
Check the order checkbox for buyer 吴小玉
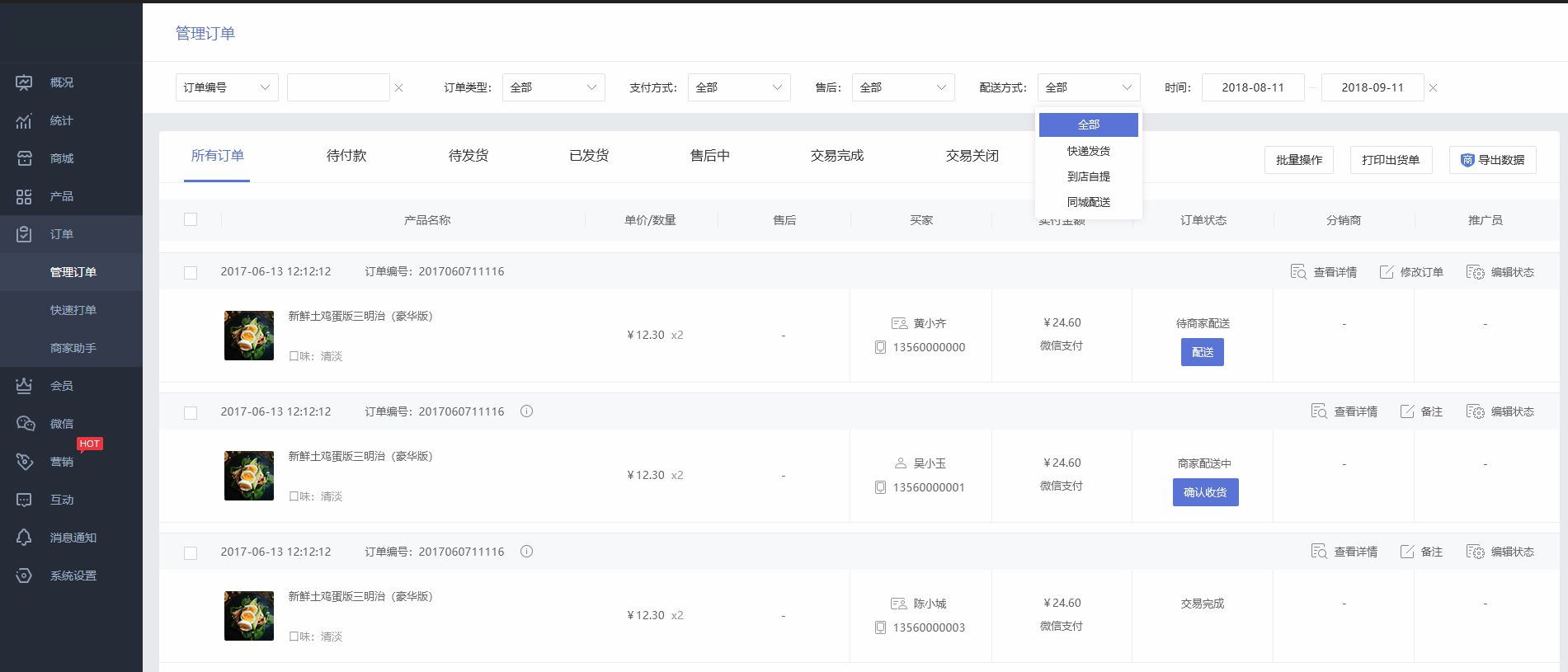click(191, 412)
